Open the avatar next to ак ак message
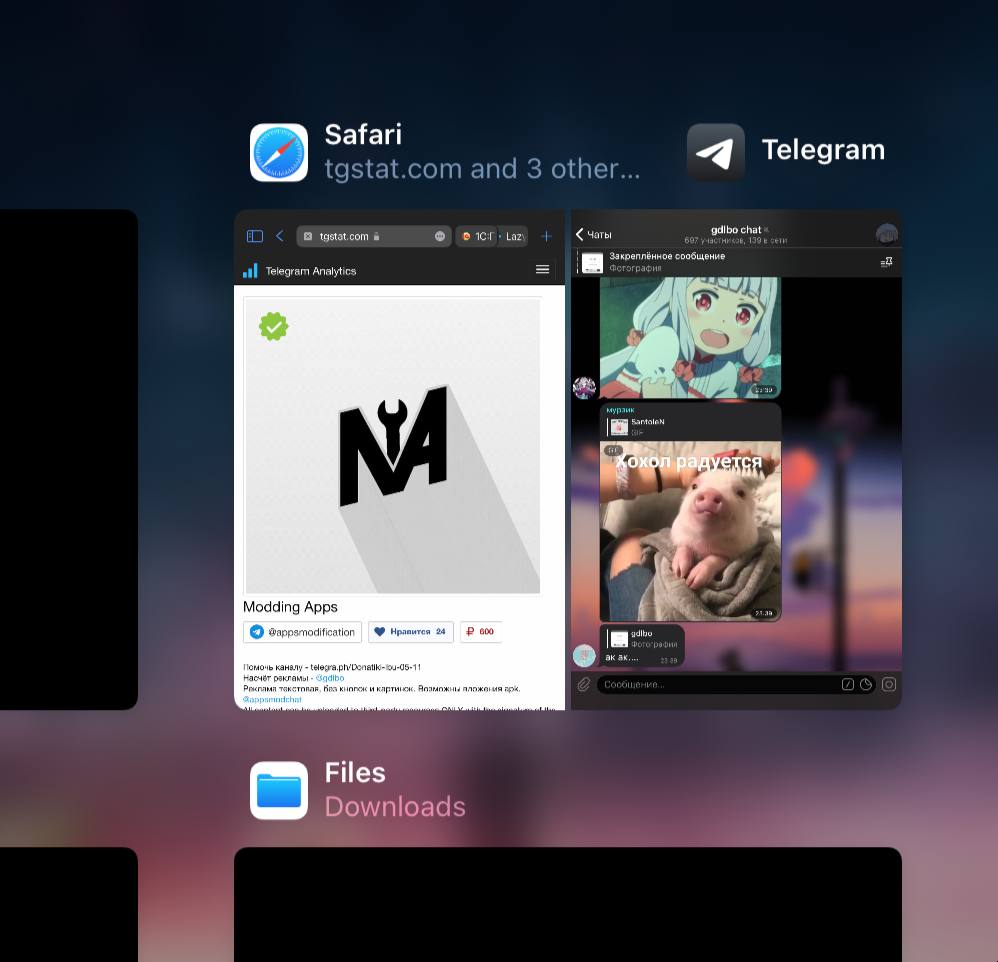The height and width of the screenshot is (962, 998). 584,656
